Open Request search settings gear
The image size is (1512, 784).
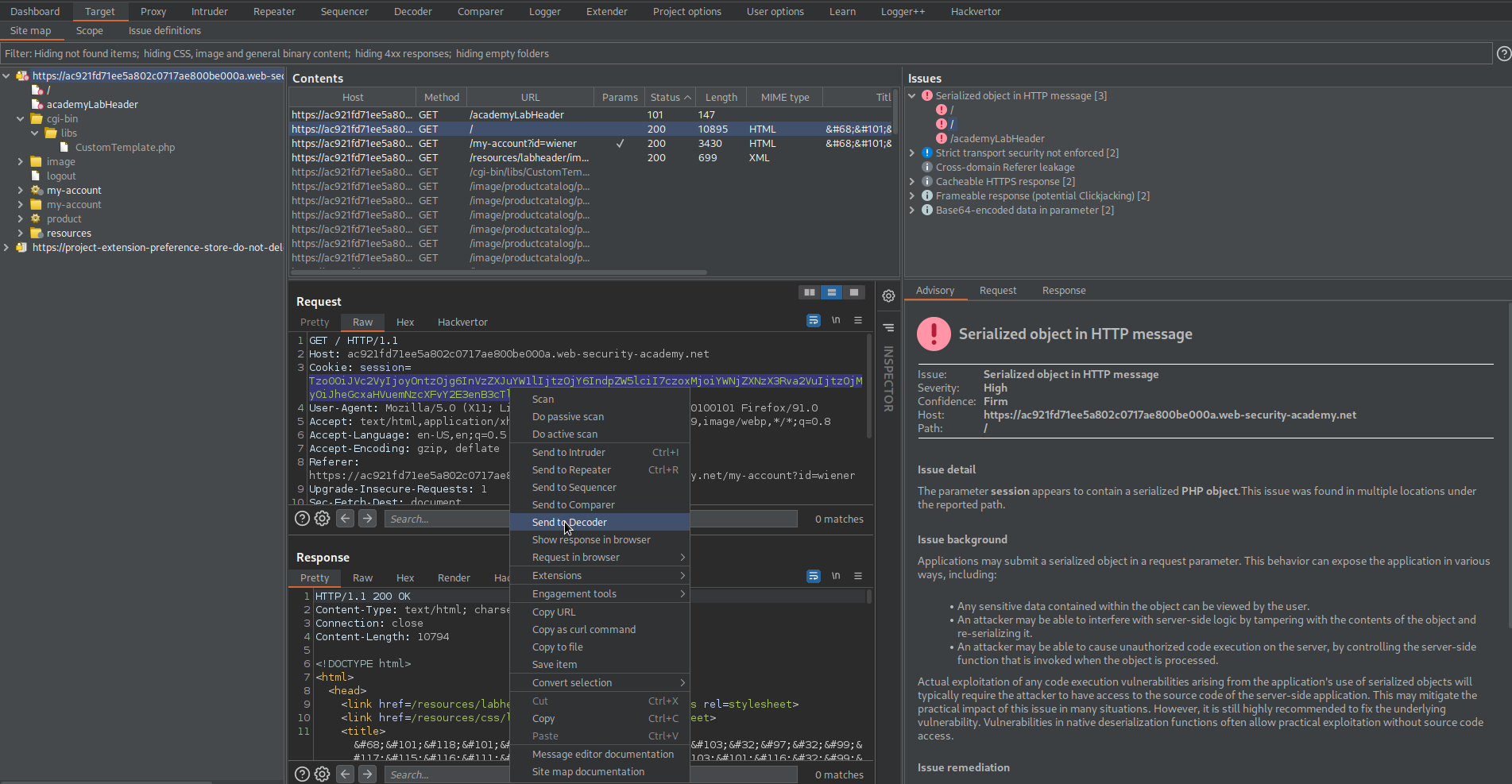(322, 519)
